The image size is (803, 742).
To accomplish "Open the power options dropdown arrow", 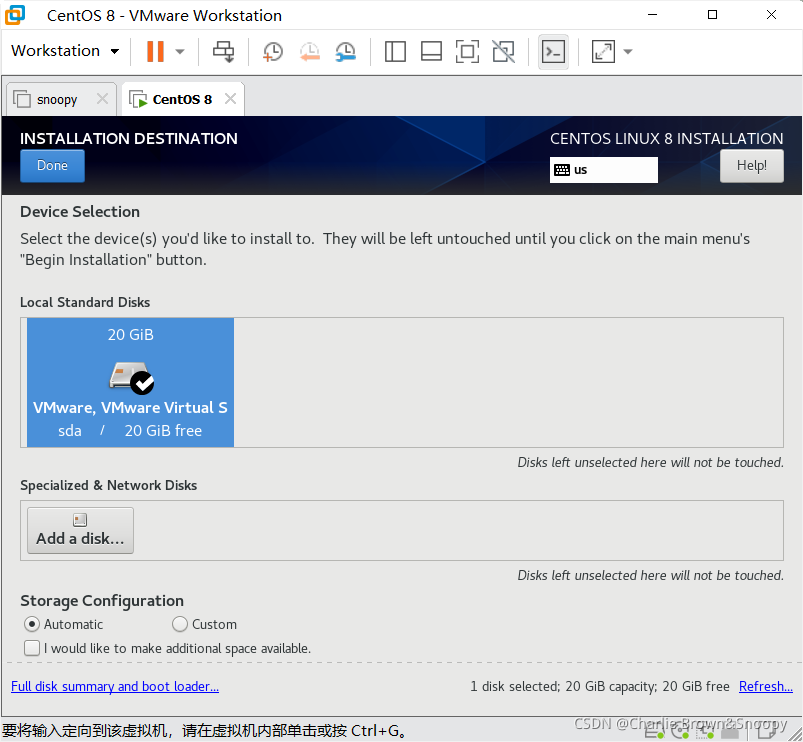I will 180,51.
